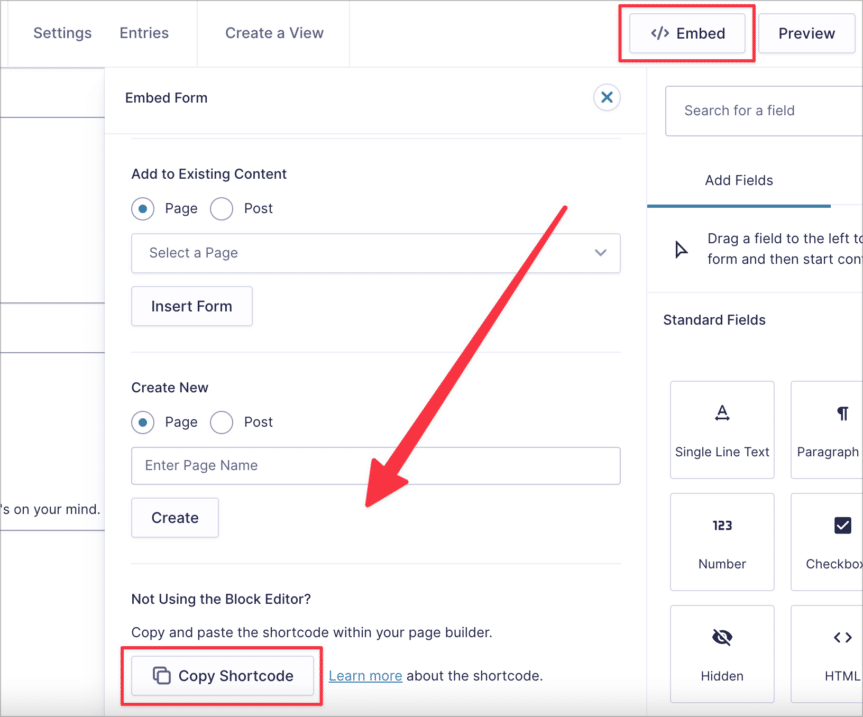863x717 pixels.
Task: Open the Learn more link about shortcodes
Action: tap(365, 676)
